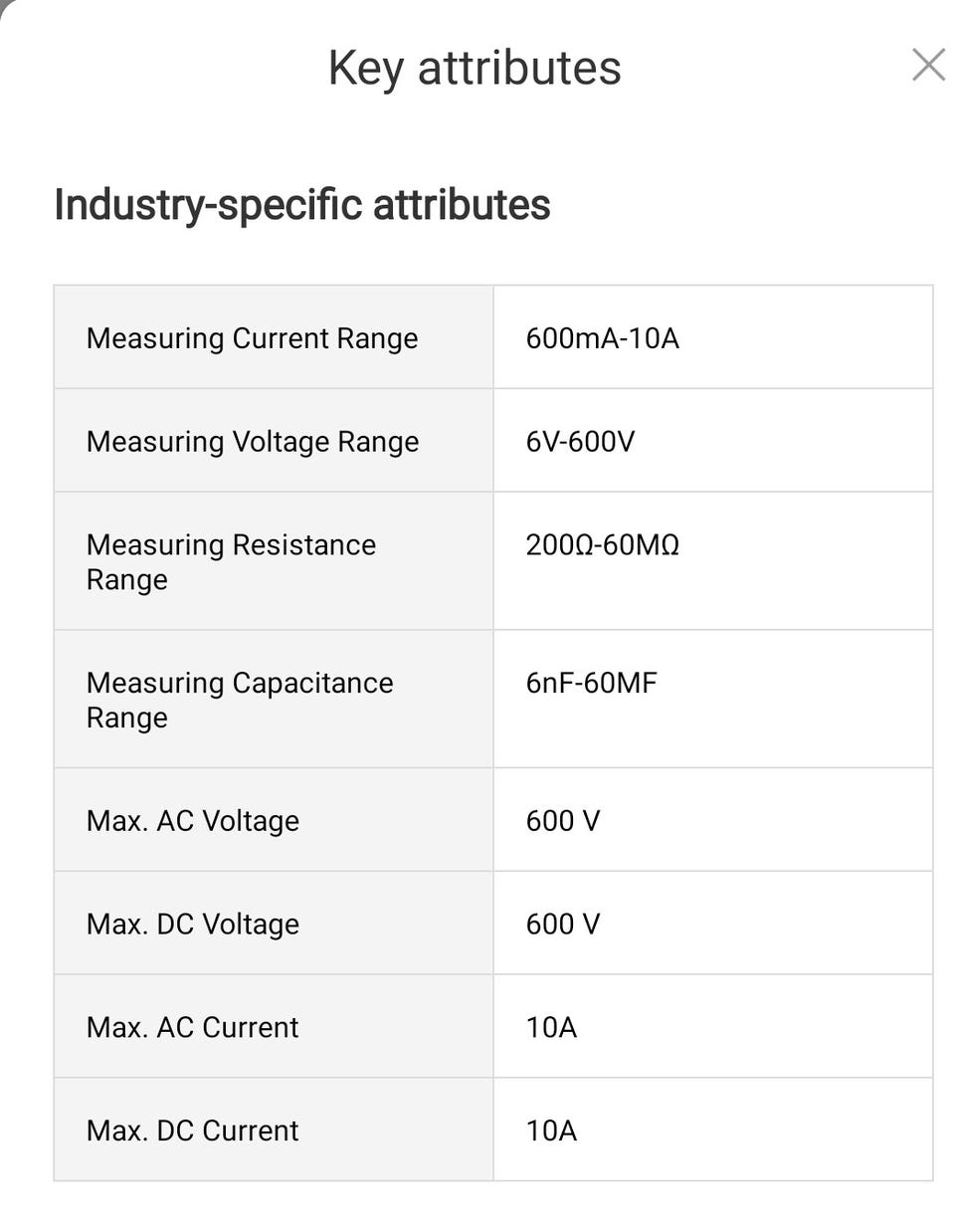955x1232 pixels.
Task: Click the Max. DC Current 10A value
Action: [551, 1130]
